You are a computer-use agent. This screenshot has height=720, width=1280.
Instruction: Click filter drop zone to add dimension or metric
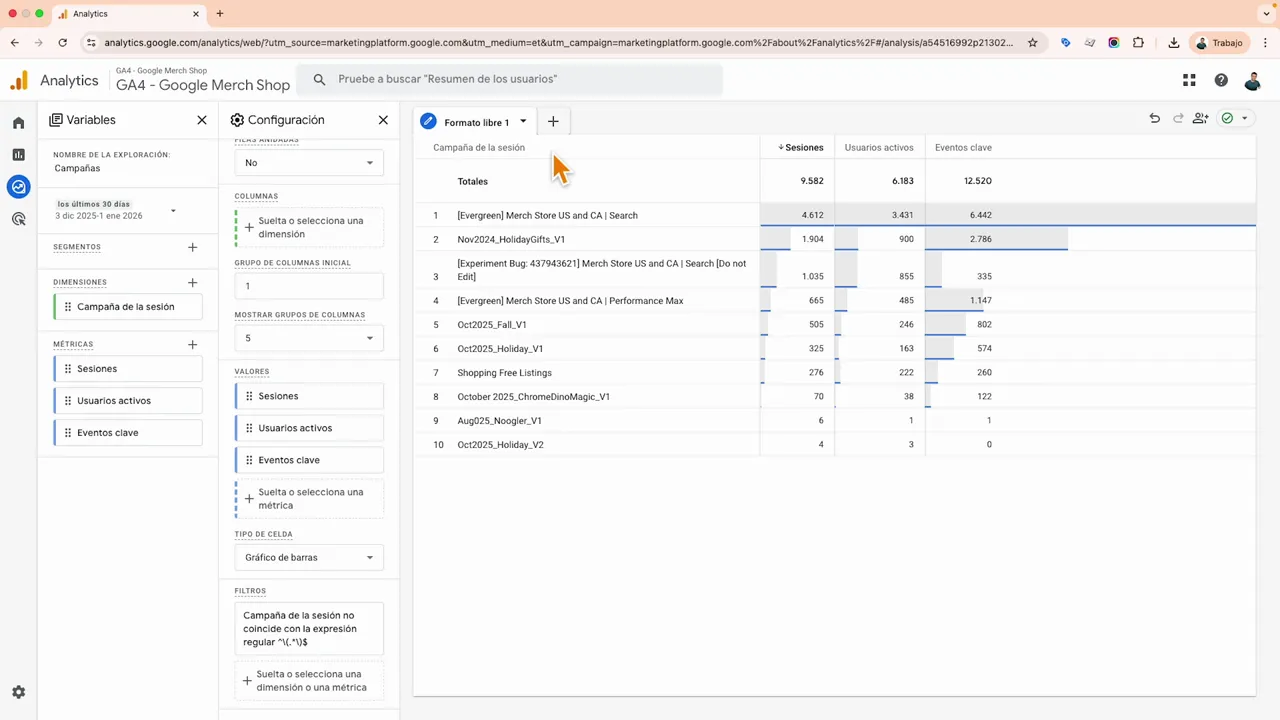tap(309, 681)
